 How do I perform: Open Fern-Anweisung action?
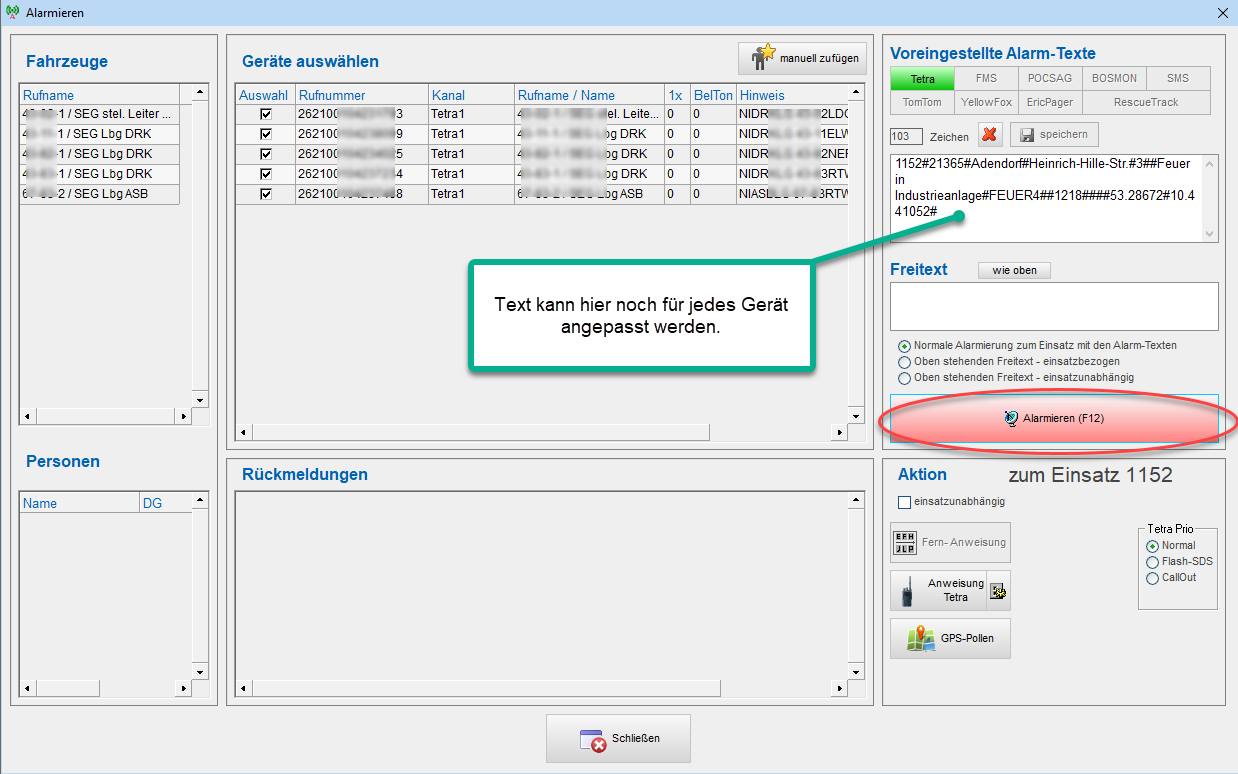tap(950, 542)
